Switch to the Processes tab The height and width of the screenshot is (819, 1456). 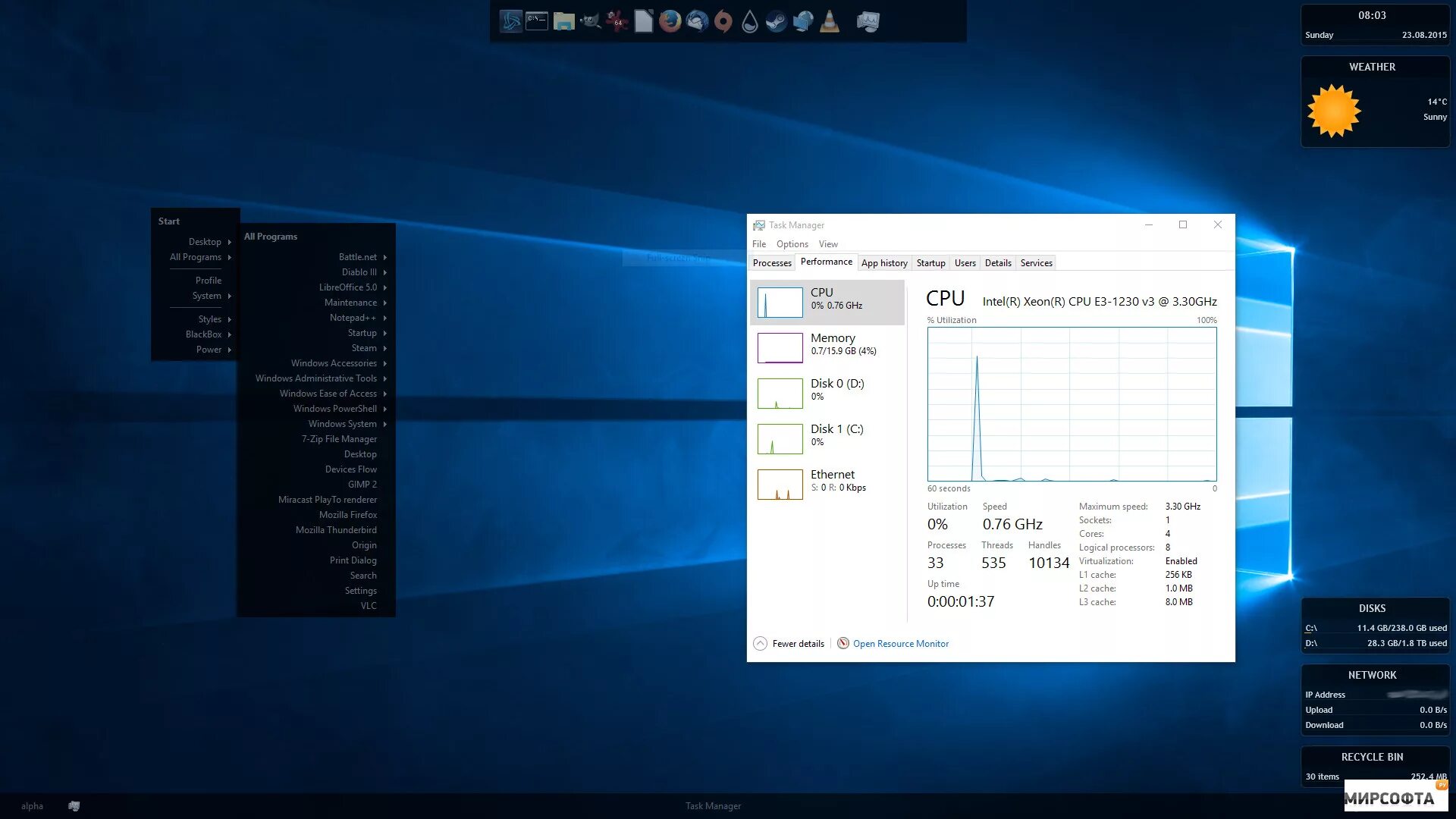[x=771, y=263]
